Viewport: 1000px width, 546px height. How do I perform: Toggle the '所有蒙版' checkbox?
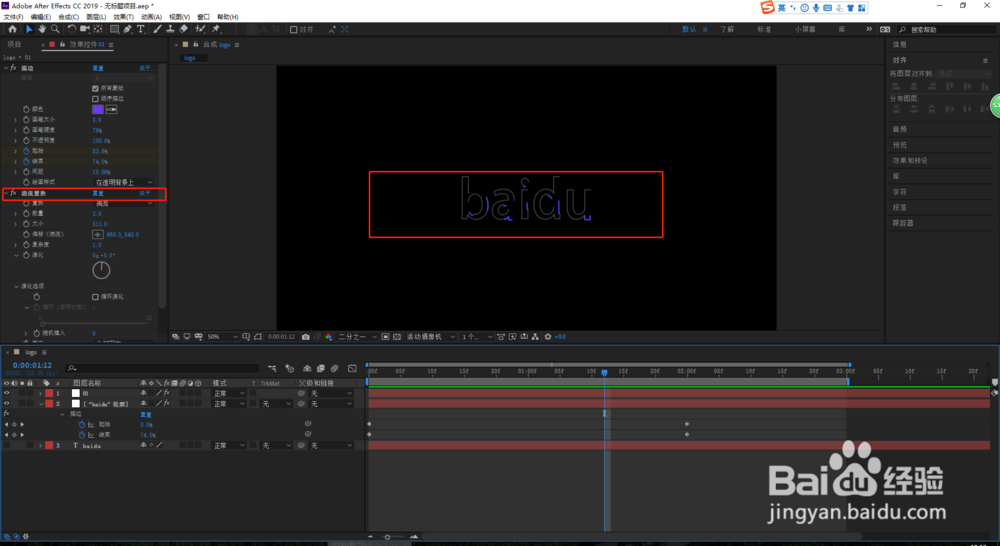point(95,88)
